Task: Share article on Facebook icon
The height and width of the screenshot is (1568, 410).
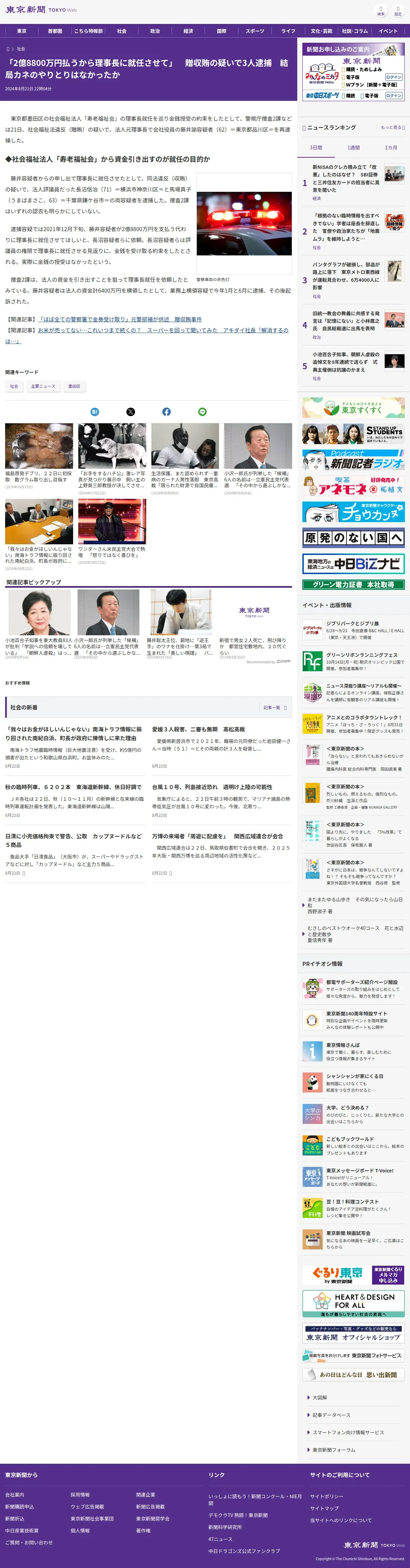Action: pyautogui.click(x=166, y=412)
